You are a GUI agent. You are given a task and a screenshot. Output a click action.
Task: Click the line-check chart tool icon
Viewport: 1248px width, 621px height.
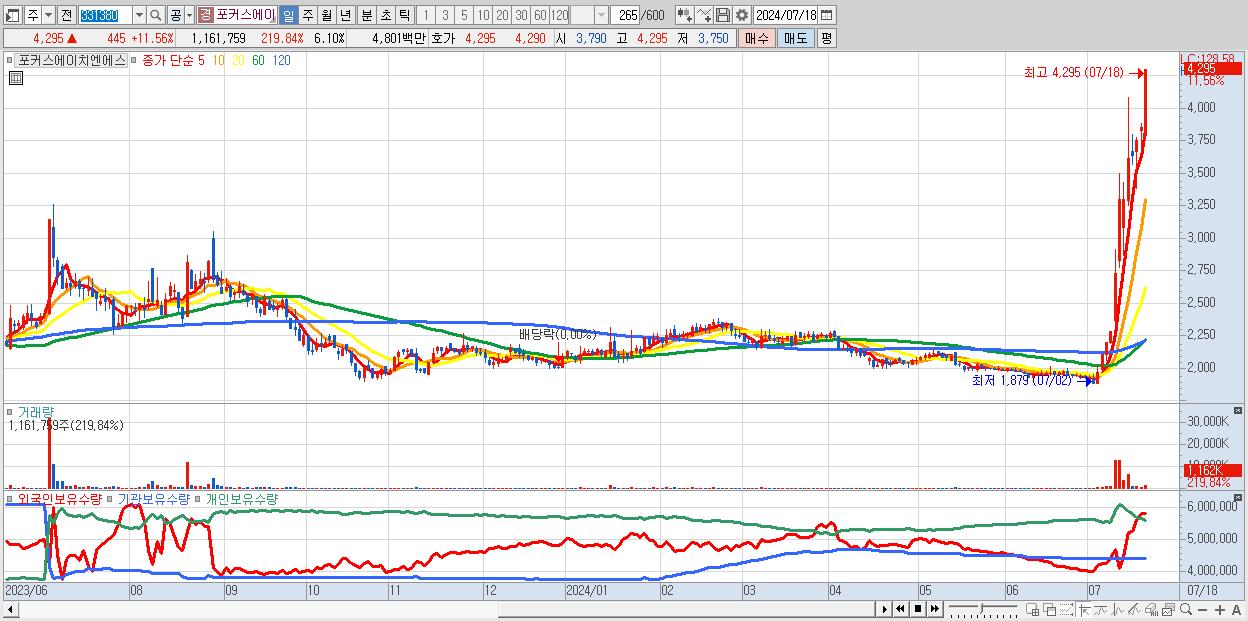(x=703, y=15)
